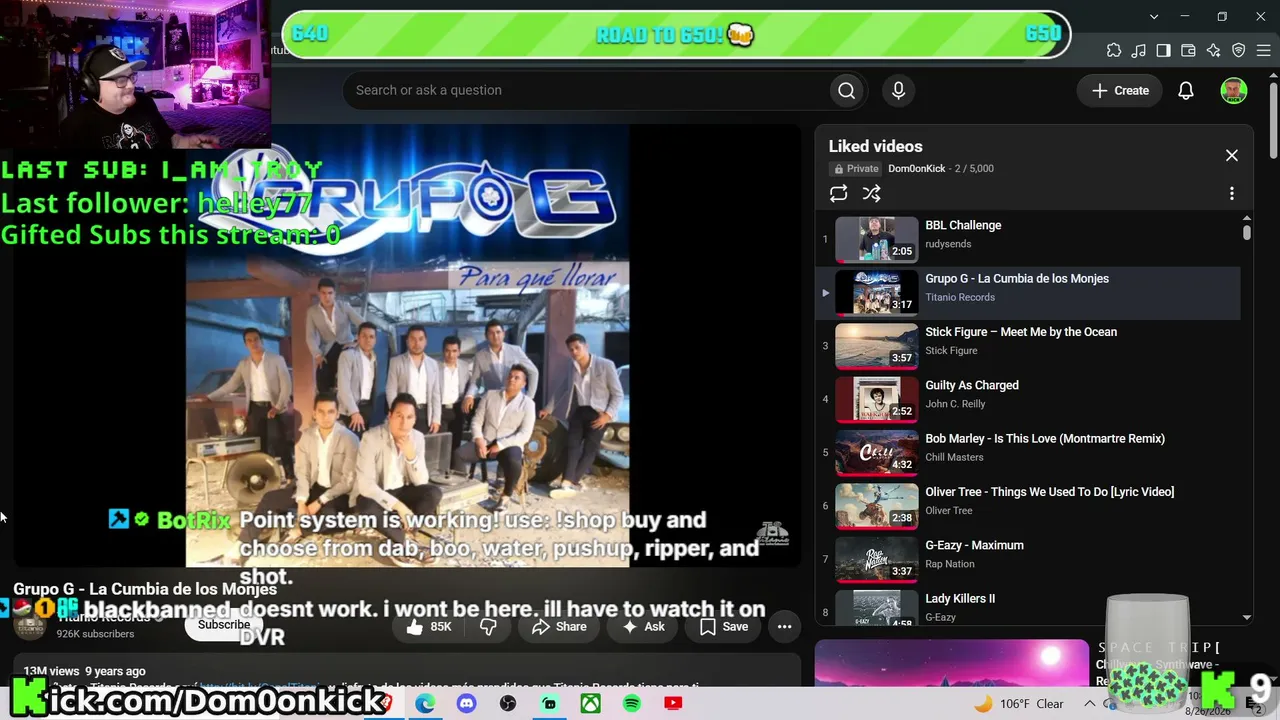Viewport: 1280px width, 720px height.
Task: Open the Titanio Records channel under Grupo G
Action: tap(960, 297)
